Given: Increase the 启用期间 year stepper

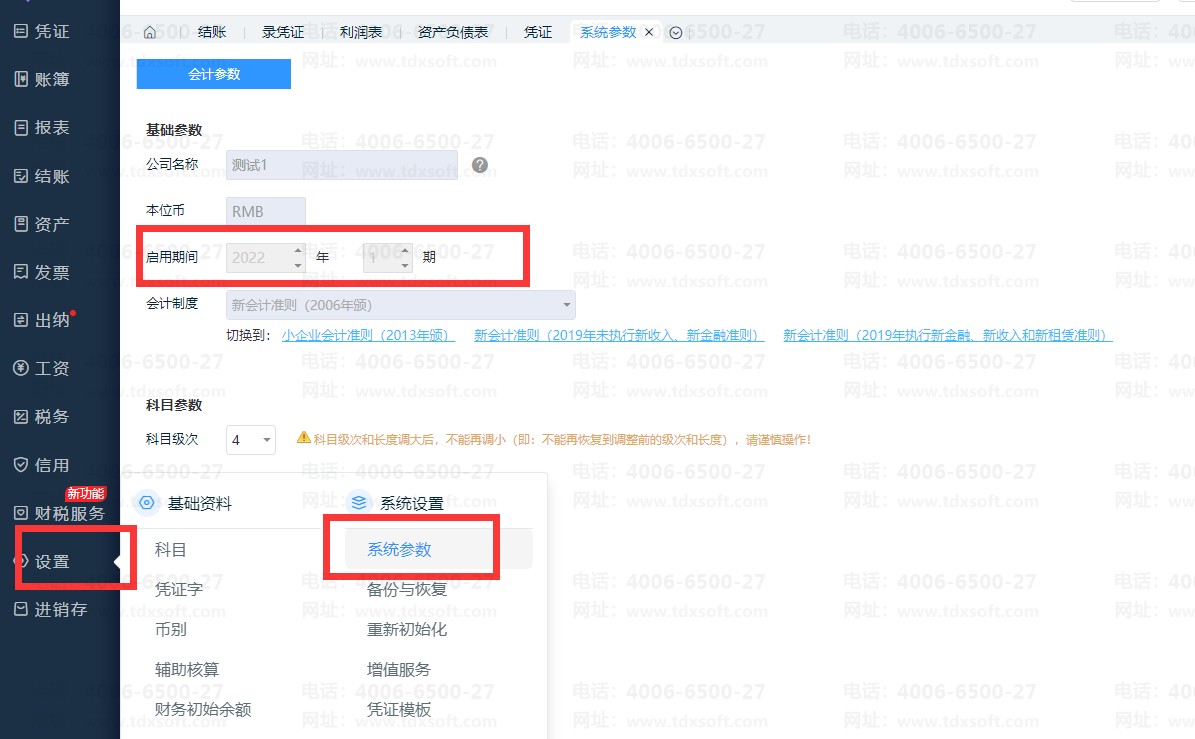Looking at the screenshot, I should point(298,250).
